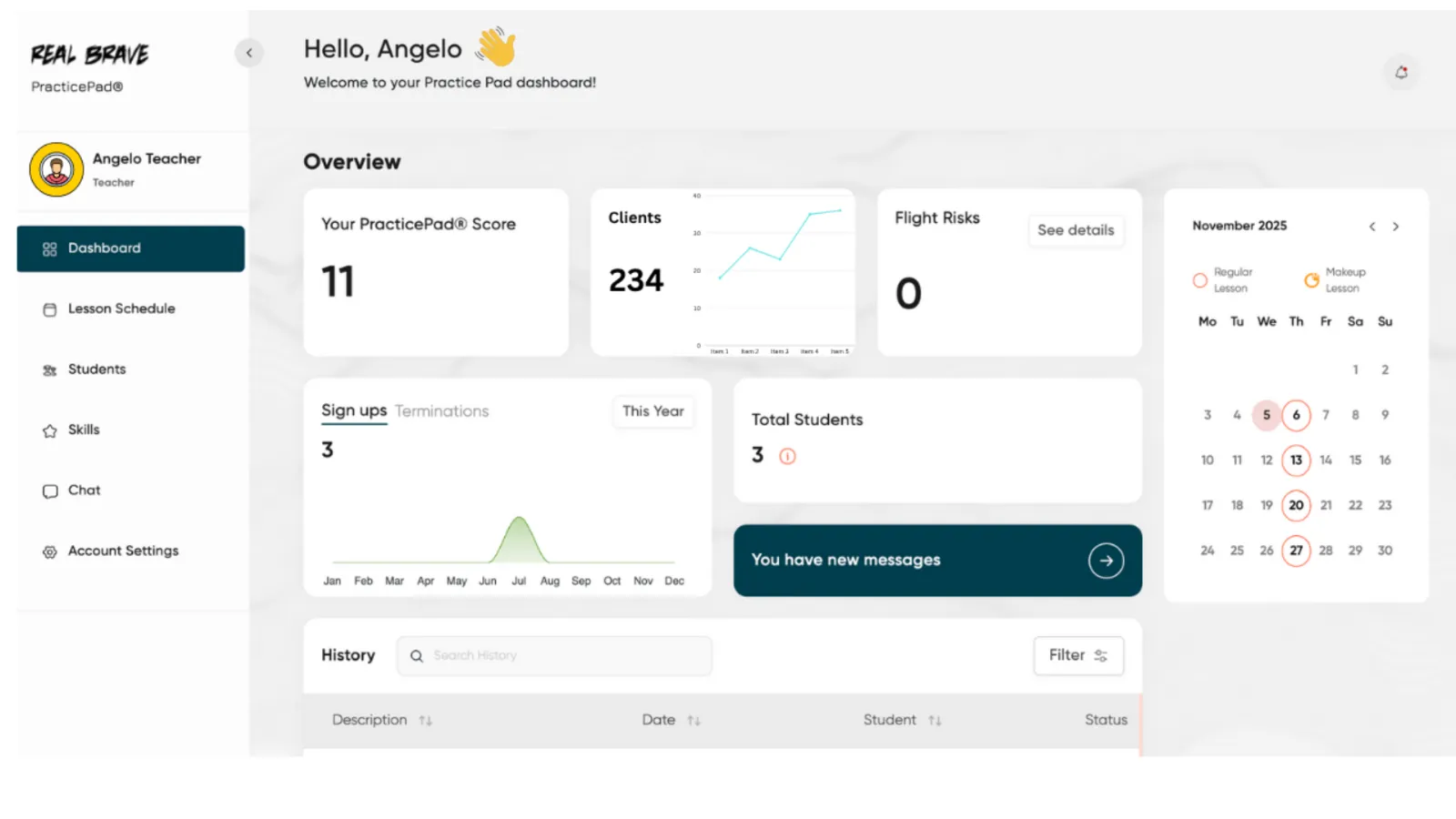Screen dimensions: 1456x819
Task: Switch to the Sign ups tab
Action: (x=354, y=410)
